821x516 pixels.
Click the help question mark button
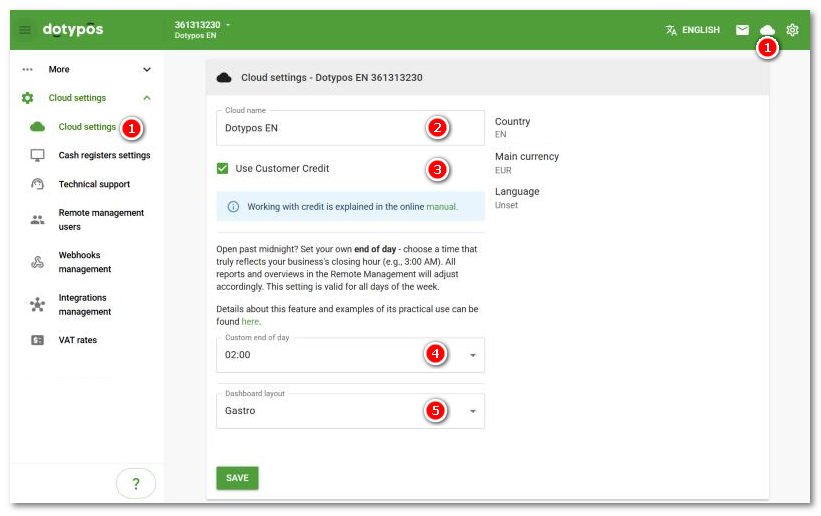click(x=136, y=483)
